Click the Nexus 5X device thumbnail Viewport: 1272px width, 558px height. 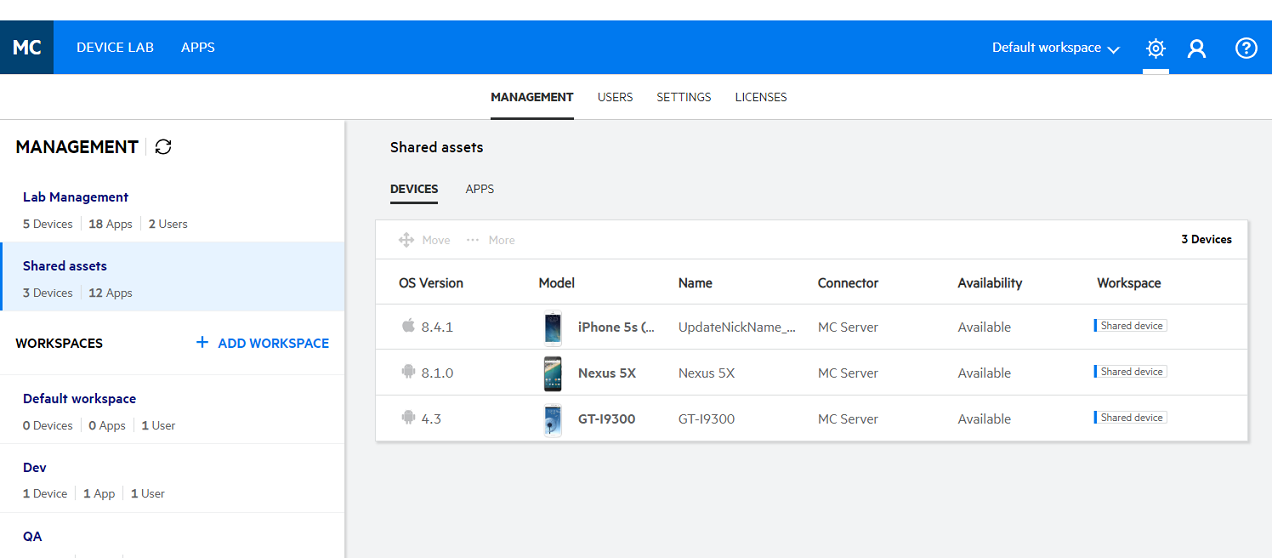pos(553,373)
